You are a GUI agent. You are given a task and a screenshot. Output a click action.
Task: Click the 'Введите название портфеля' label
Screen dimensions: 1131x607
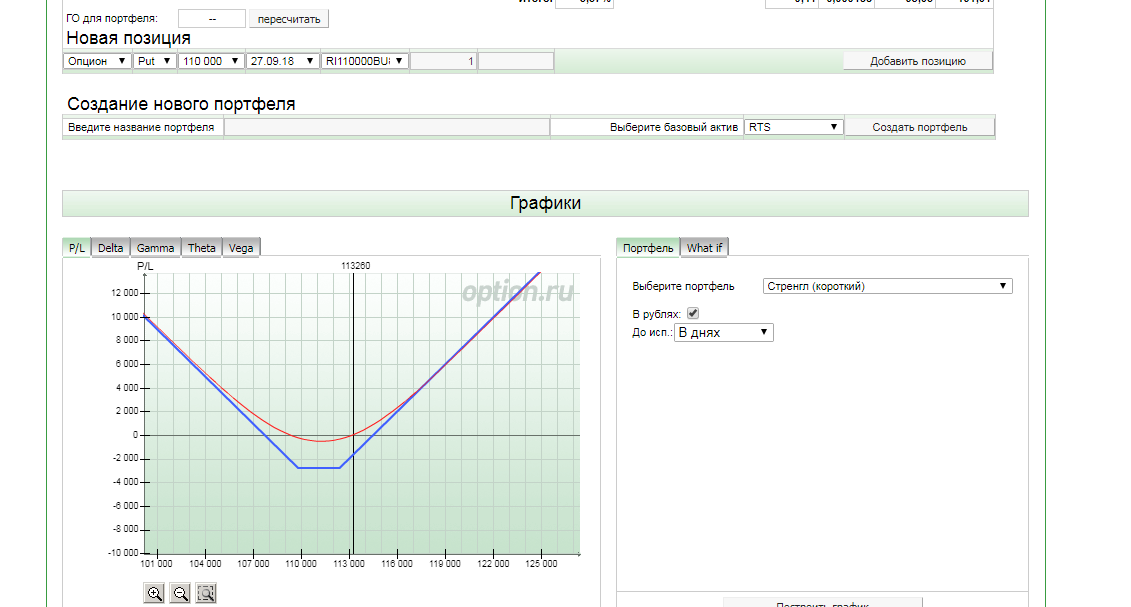click(141, 127)
